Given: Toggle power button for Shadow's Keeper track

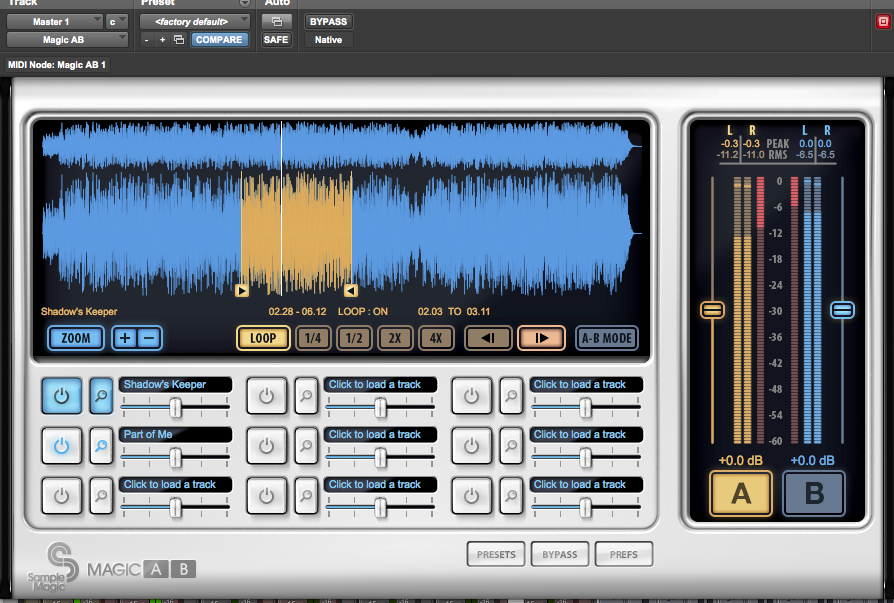Looking at the screenshot, I should tap(62, 395).
